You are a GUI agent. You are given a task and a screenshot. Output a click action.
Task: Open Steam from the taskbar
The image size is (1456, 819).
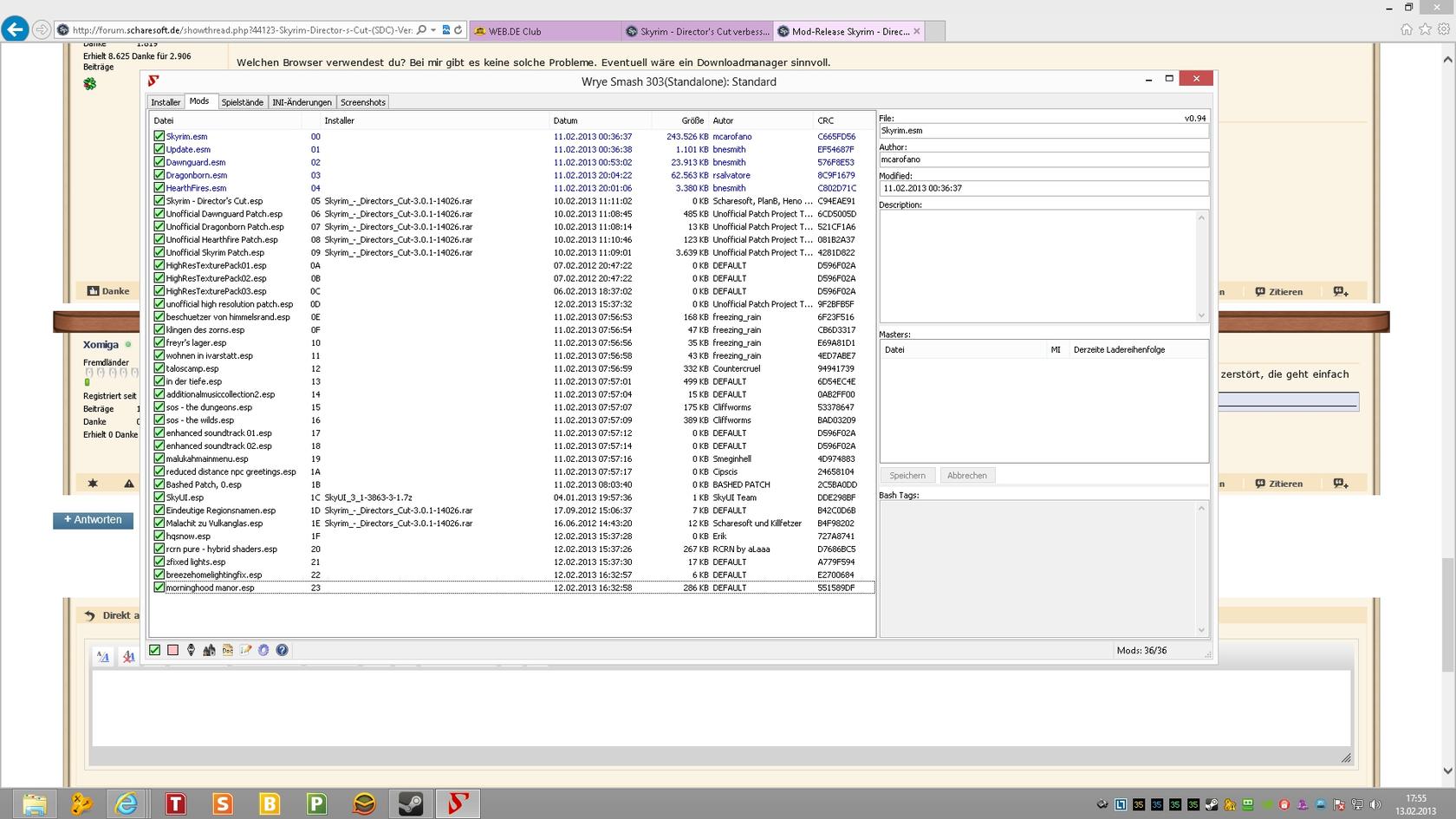click(x=411, y=803)
